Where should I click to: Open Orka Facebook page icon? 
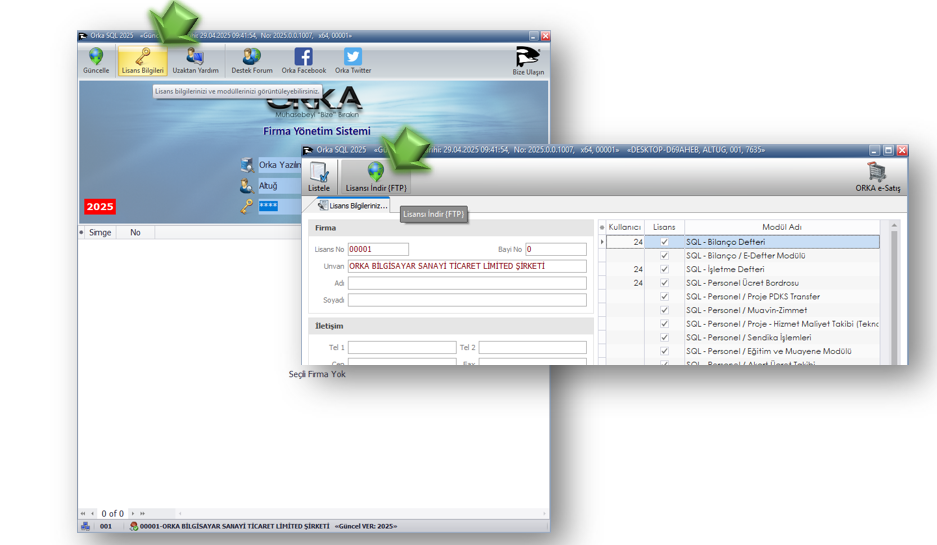(x=303, y=60)
